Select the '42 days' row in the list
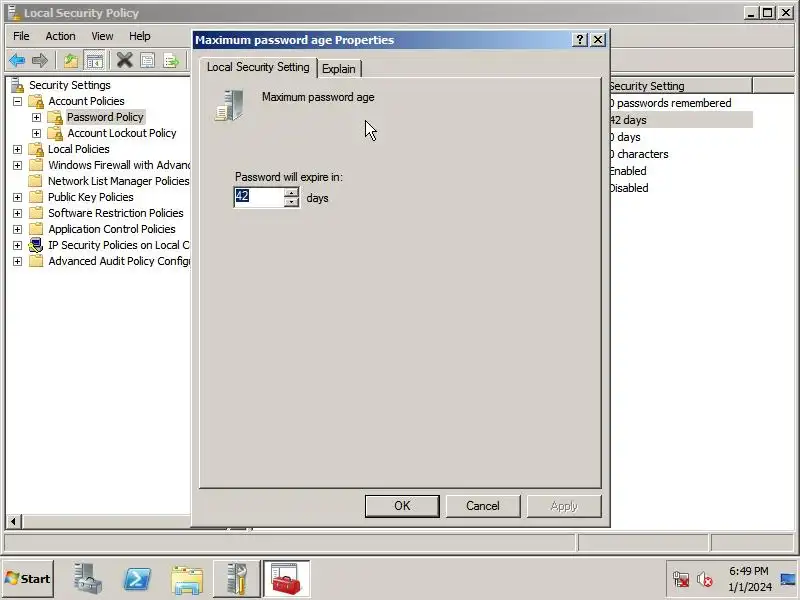800x600 pixels. tap(681, 120)
